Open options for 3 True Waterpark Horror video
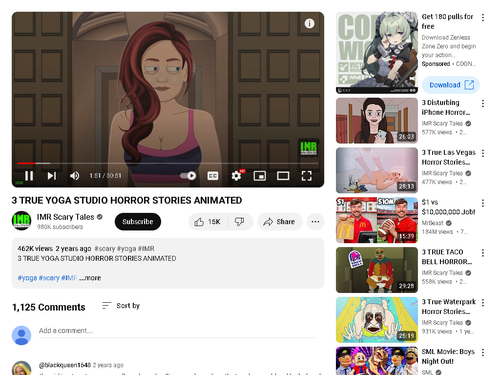Screen dimensions: 500x375 483,303
